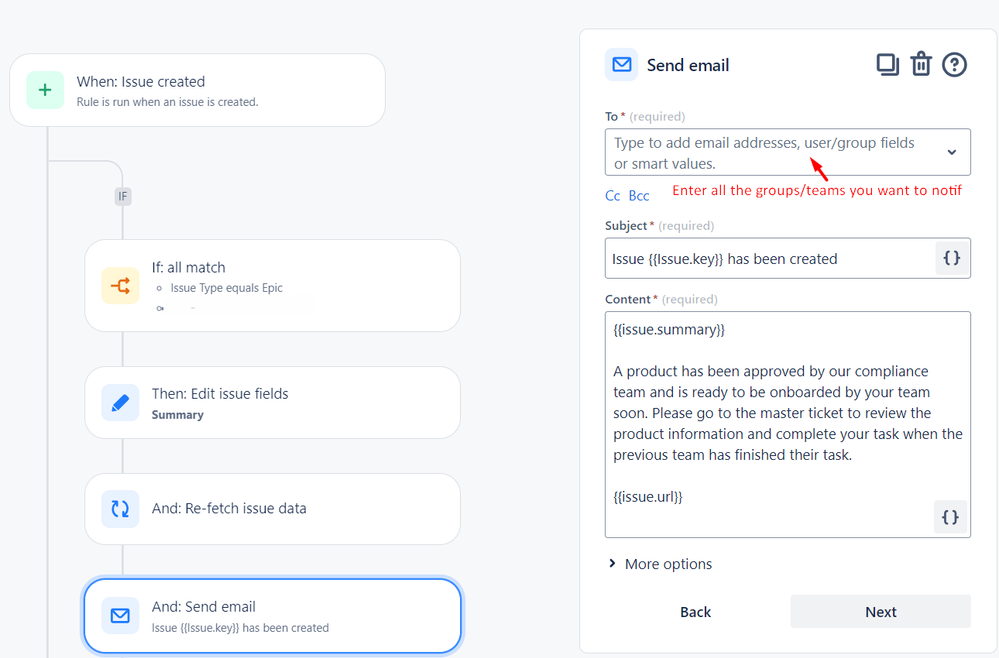Open the To recipients dropdown arrow

[951, 152]
